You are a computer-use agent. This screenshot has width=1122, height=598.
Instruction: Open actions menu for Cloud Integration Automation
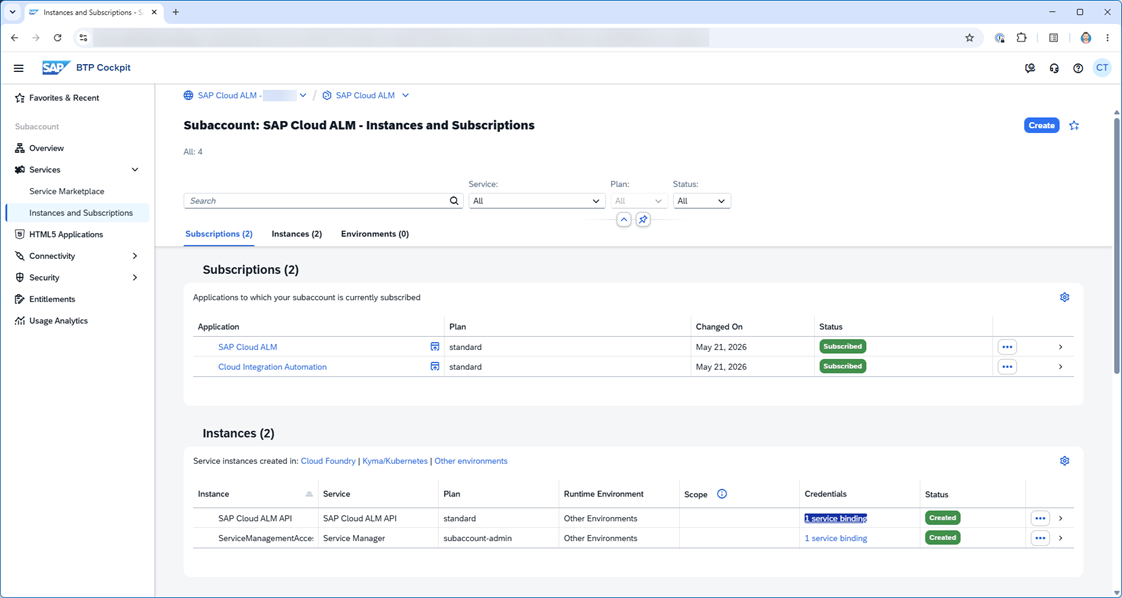coord(1007,366)
